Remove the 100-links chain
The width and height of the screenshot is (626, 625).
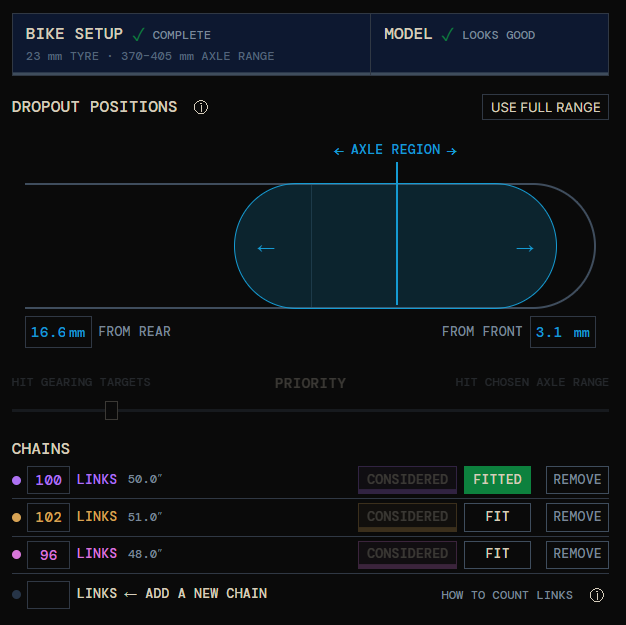pyautogui.click(x=577, y=480)
